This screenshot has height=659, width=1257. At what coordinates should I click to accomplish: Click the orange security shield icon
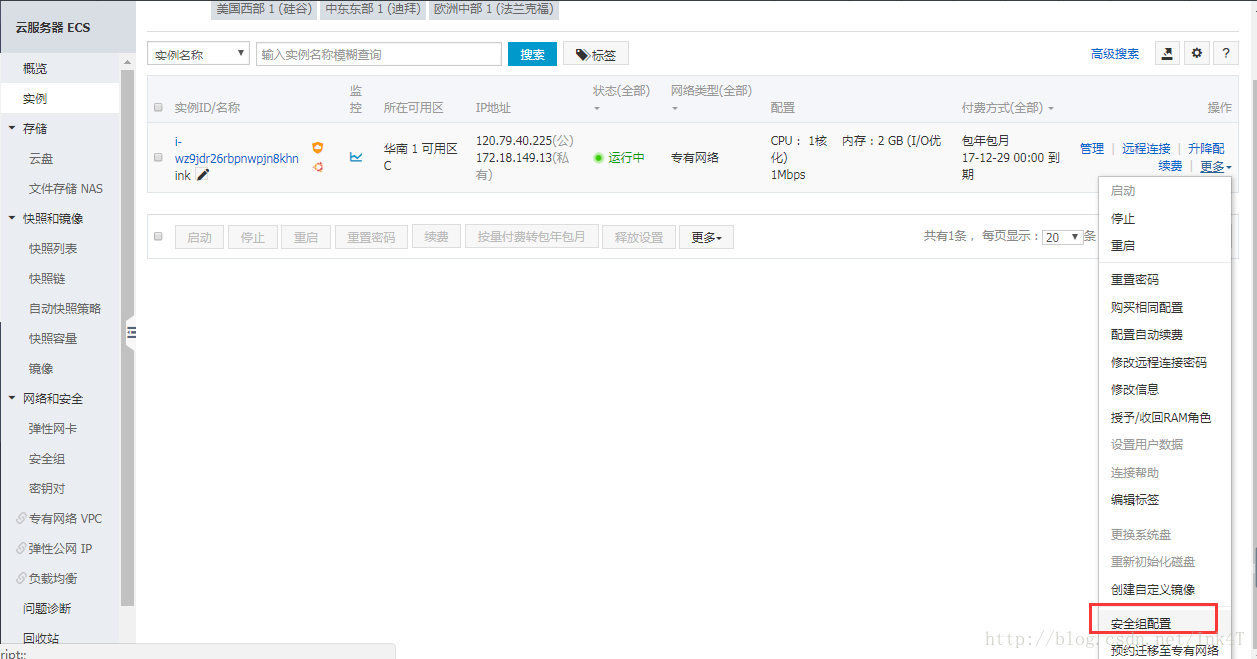[x=318, y=148]
